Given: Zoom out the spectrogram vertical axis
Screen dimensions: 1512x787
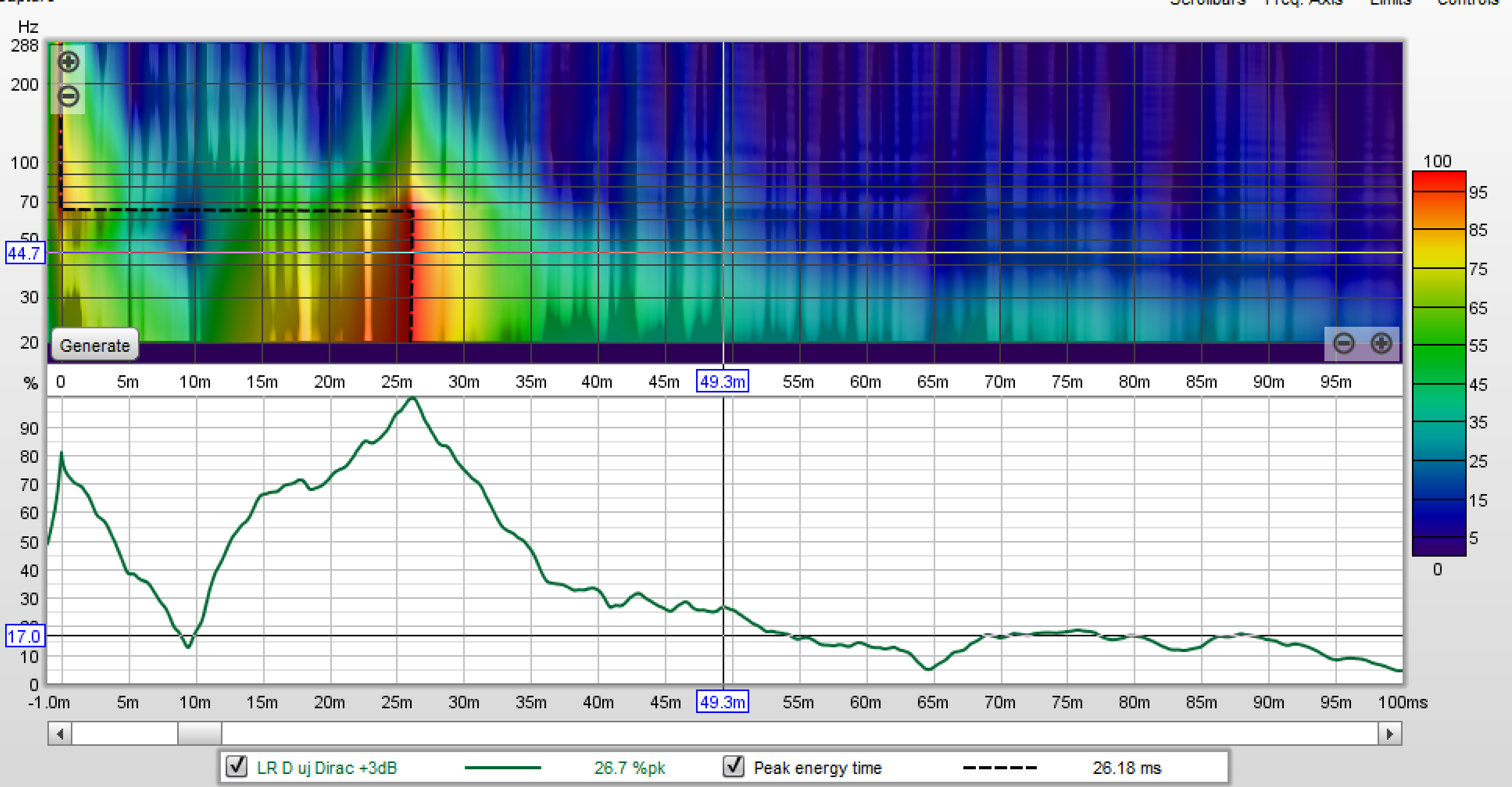Looking at the screenshot, I should coord(68,96).
